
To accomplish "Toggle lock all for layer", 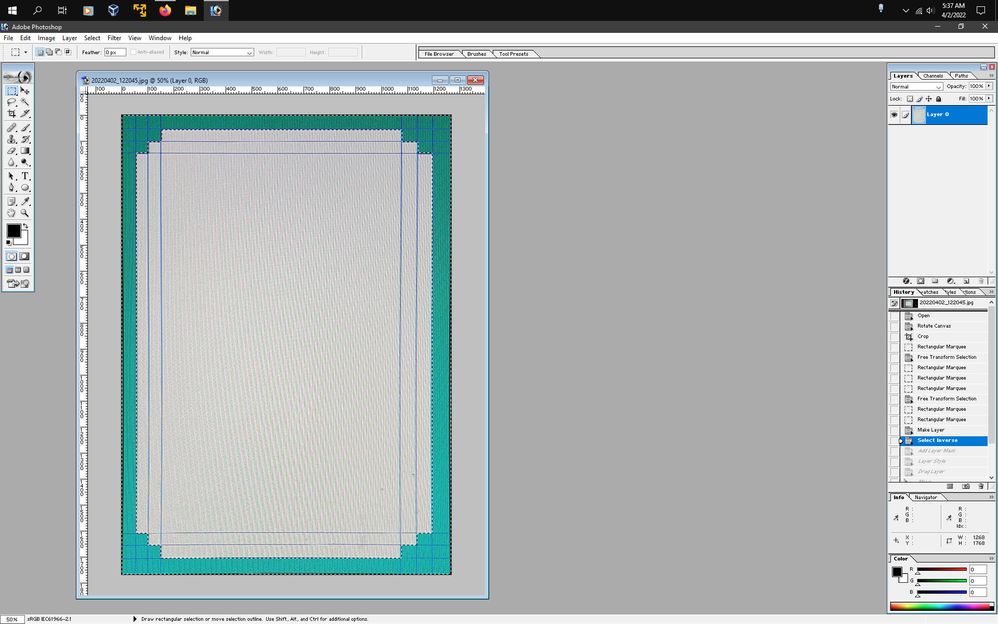I will (x=938, y=99).
